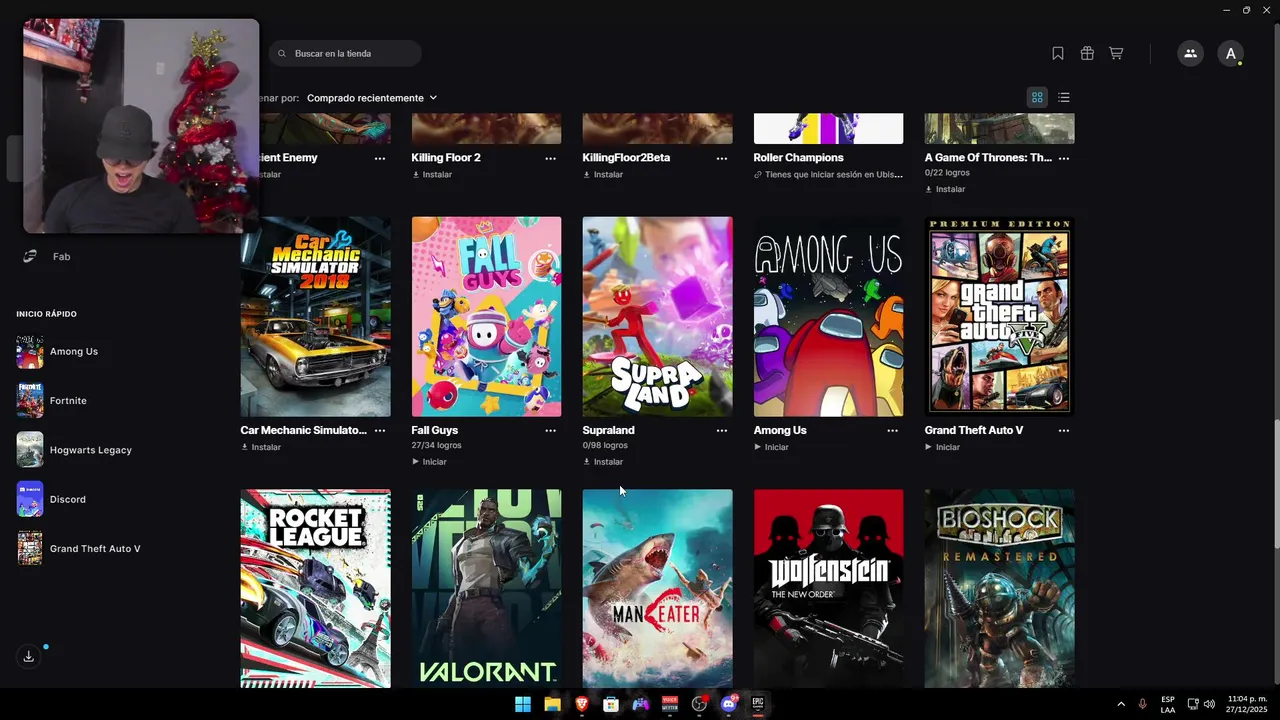Open the downloads icon in sidebar
This screenshot has width=1280, height=720.
click(29, 656)
